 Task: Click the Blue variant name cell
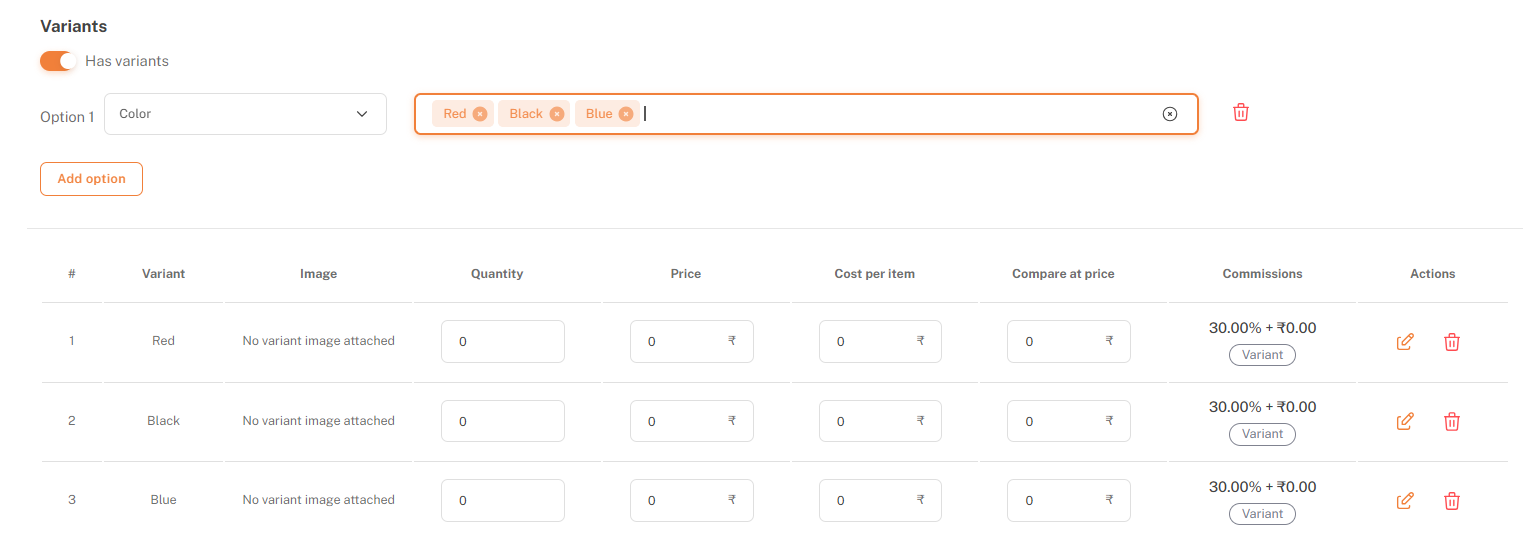(x=163, y=500)
